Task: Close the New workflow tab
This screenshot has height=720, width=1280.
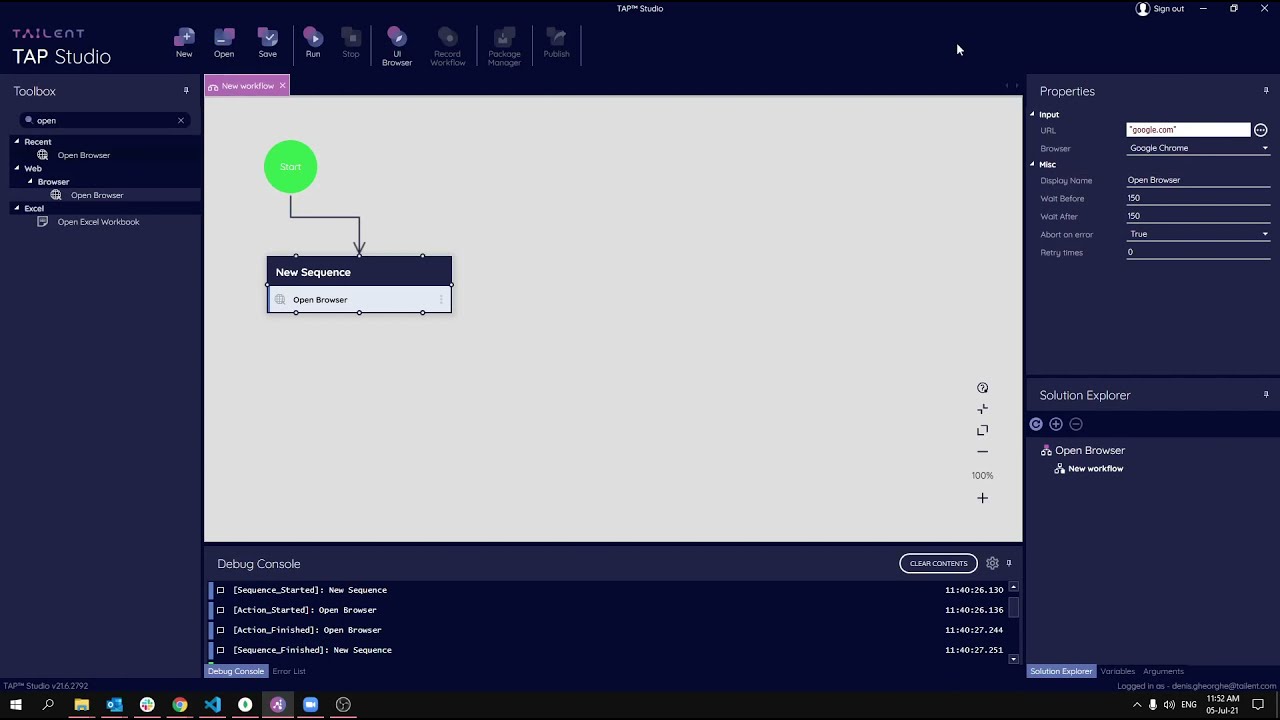Action: pyautogui.click(x=283, y=86)
